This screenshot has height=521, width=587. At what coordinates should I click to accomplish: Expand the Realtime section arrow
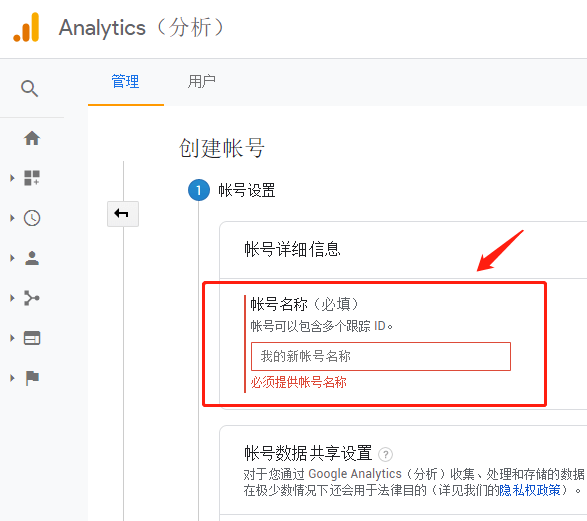pos(12,218)
